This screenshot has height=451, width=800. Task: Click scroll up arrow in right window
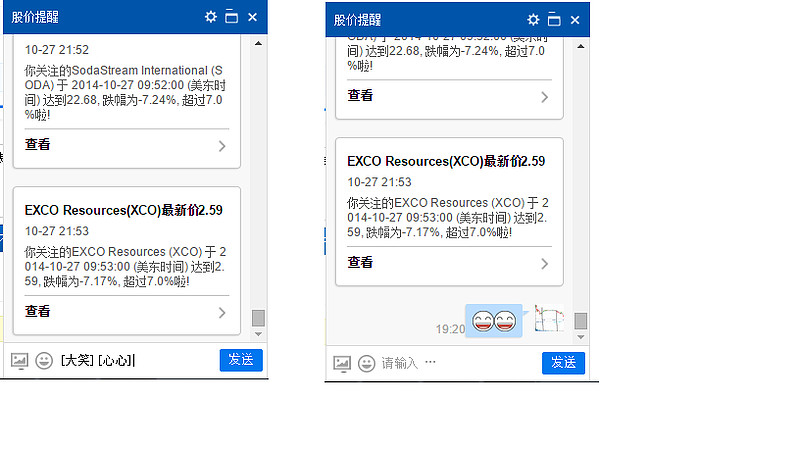(581, 46)
